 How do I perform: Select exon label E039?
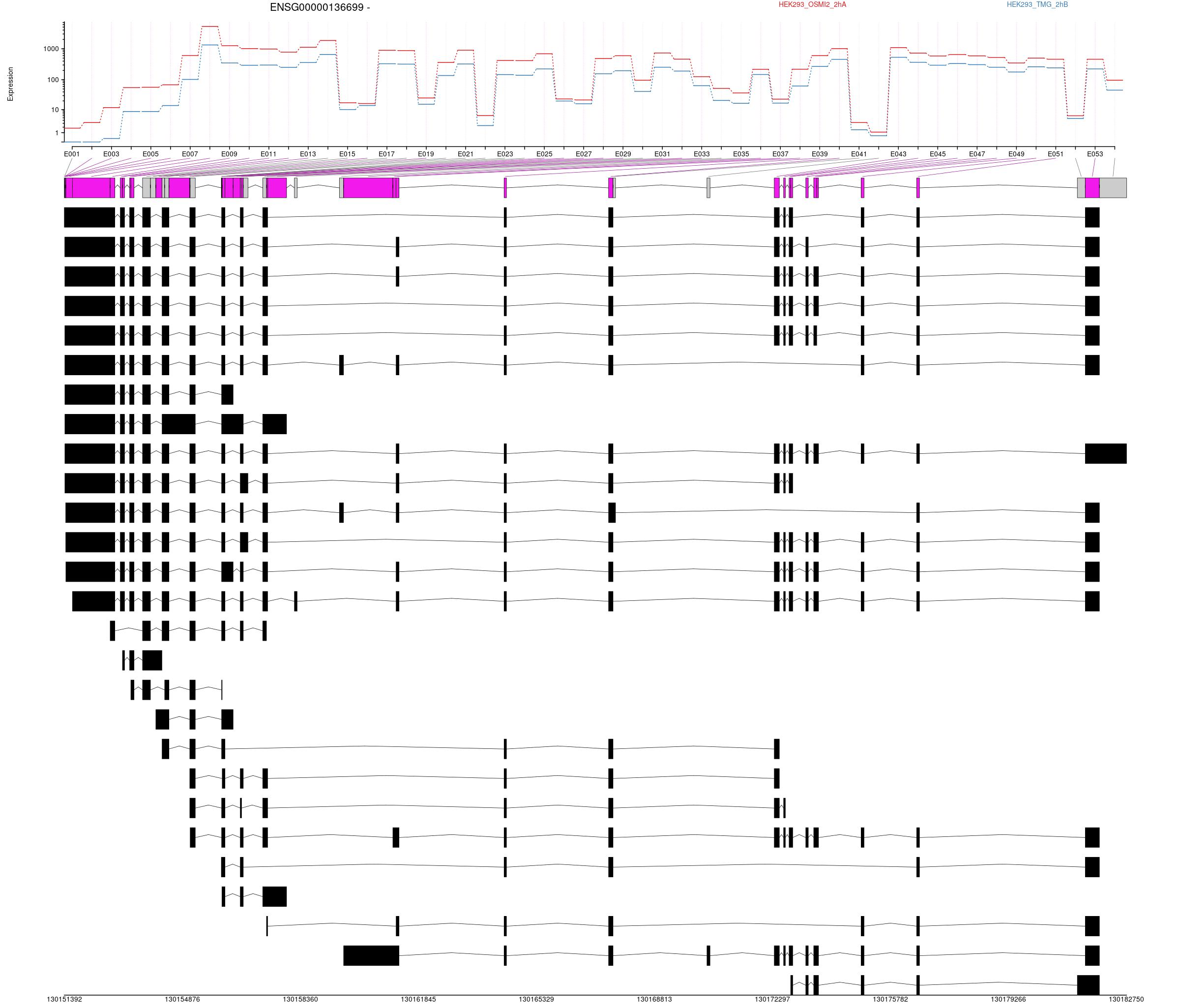coord(819,154)
